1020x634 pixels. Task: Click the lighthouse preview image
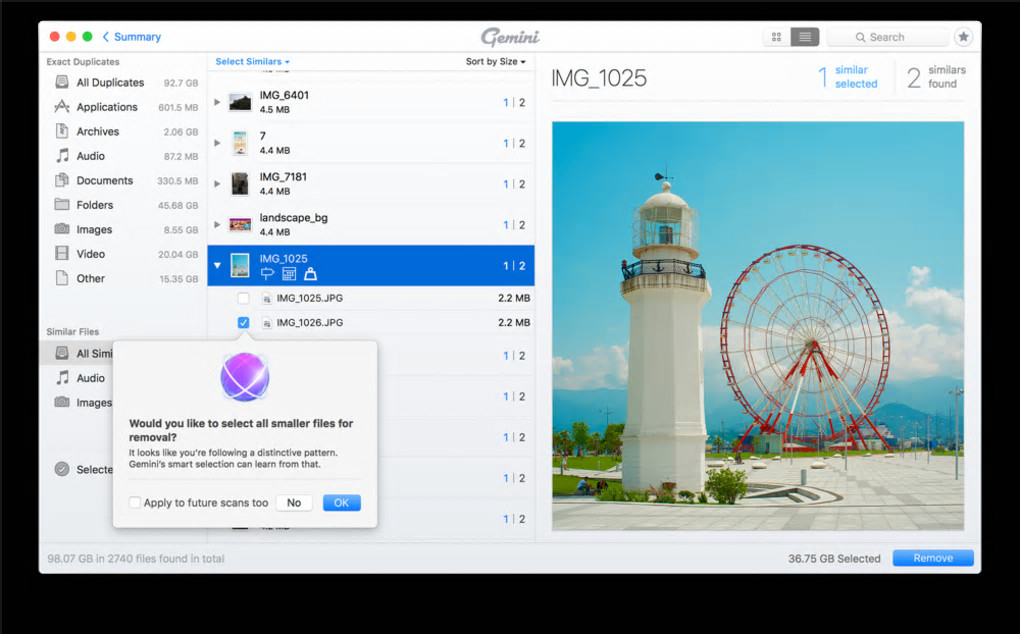click(758, 326)
